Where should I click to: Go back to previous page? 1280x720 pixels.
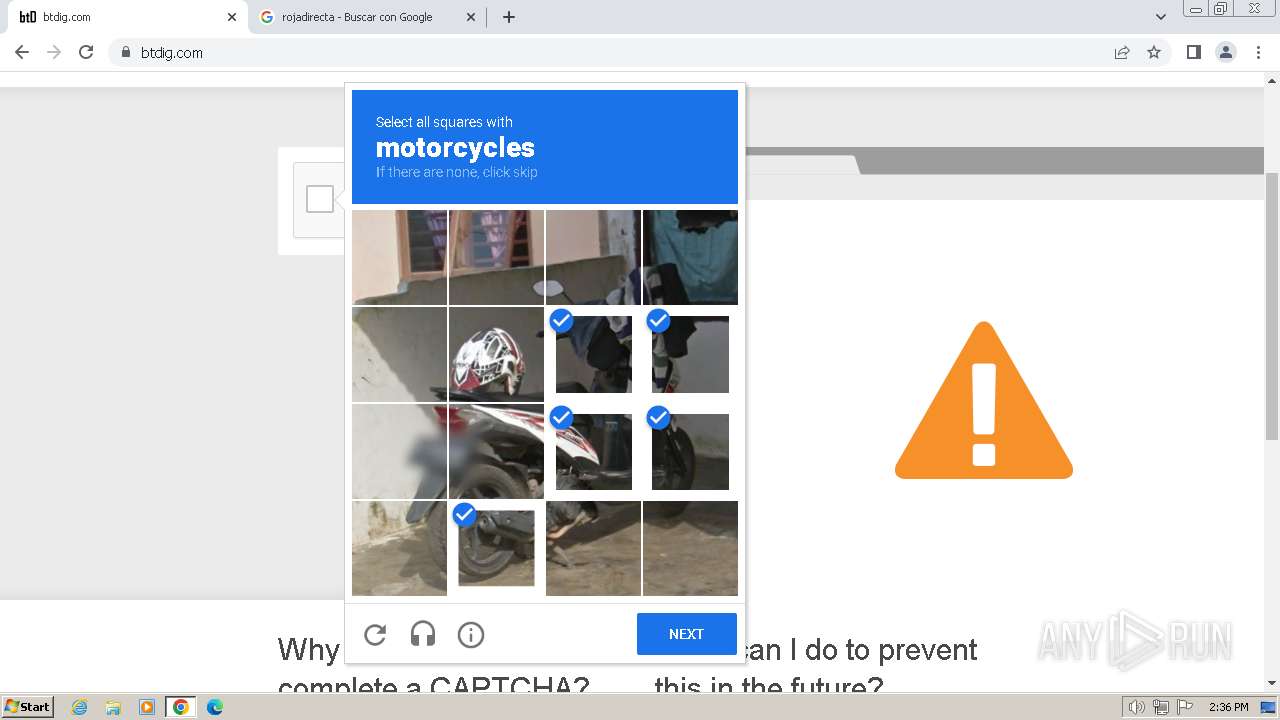tap(22, 52)
